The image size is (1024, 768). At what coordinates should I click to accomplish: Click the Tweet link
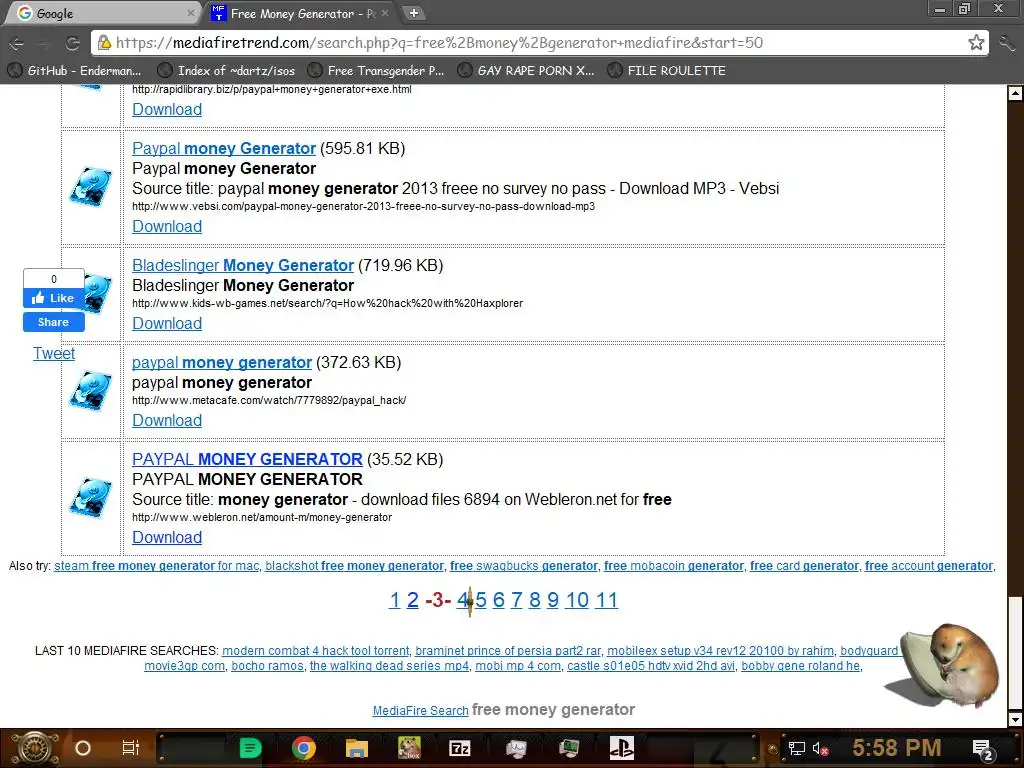(54, 353)
